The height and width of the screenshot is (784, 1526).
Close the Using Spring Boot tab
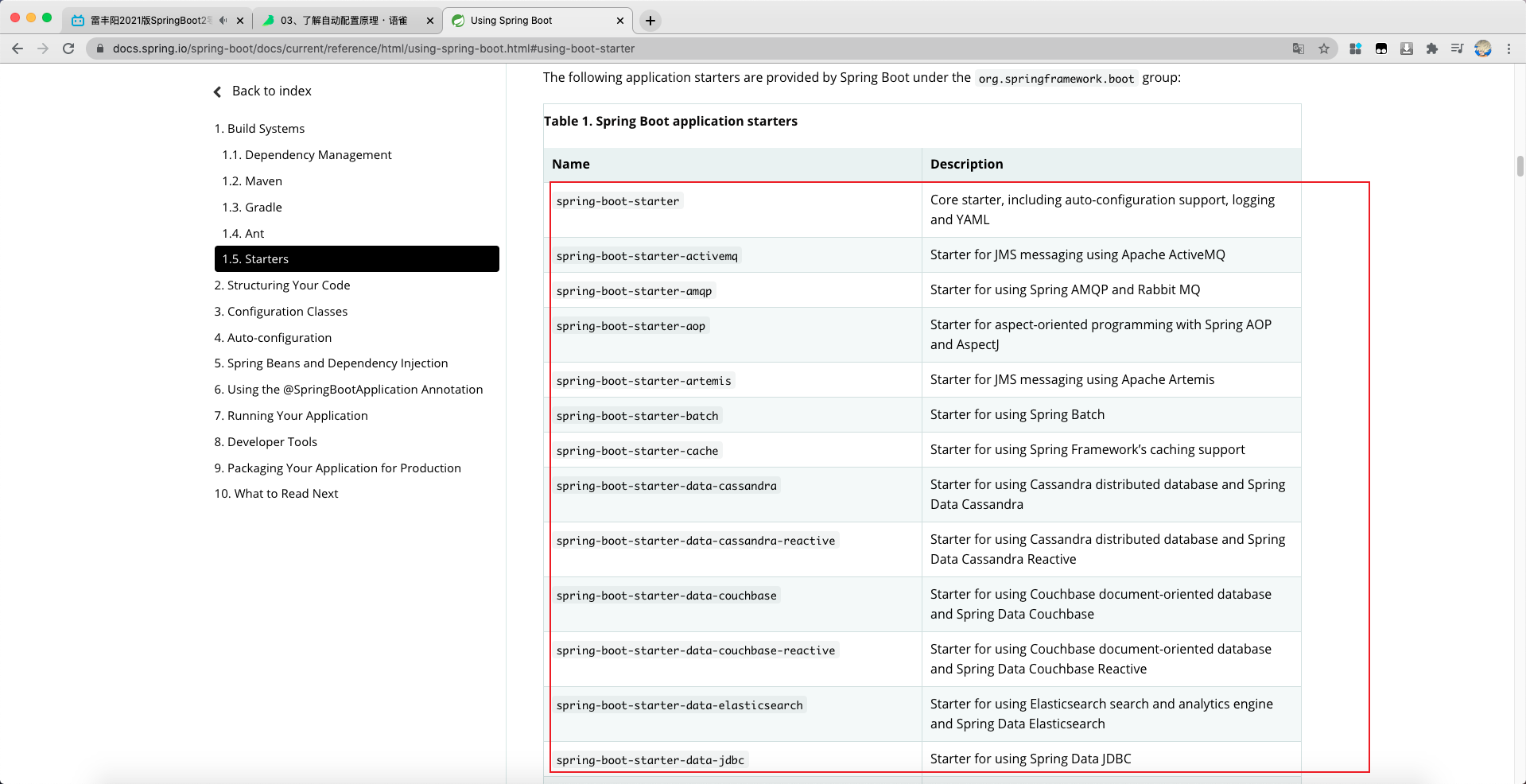[x=620, y=21]
